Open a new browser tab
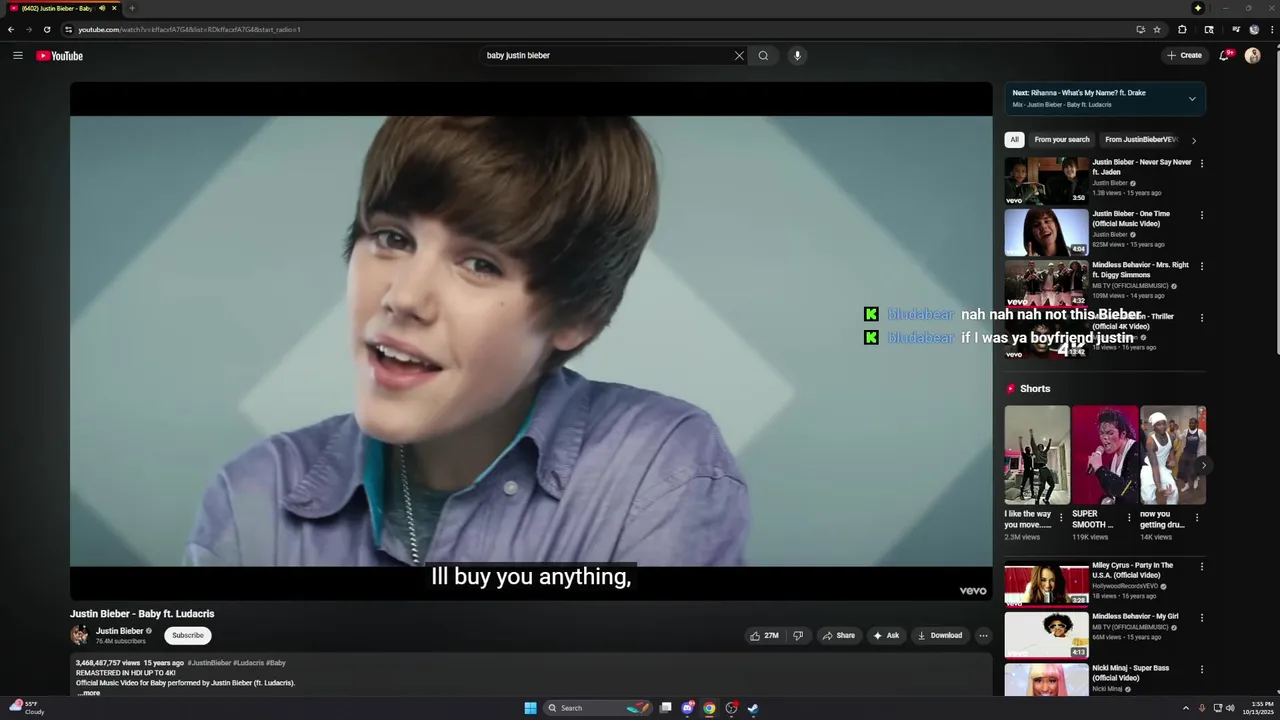The width and height of the screenshot is (1280, 720). pos(131,8)
